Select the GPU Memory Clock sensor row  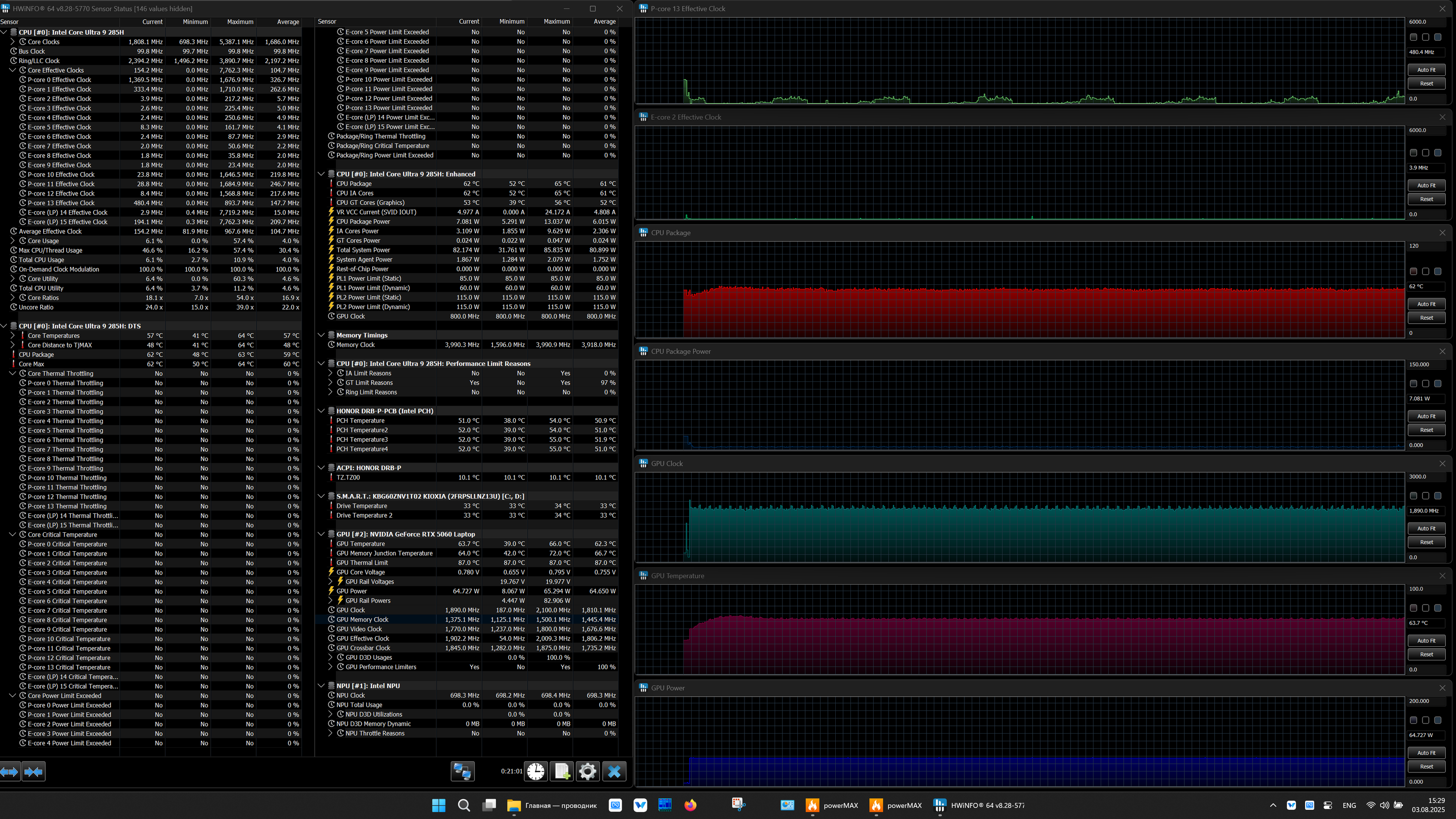click(x=363, y=620)
